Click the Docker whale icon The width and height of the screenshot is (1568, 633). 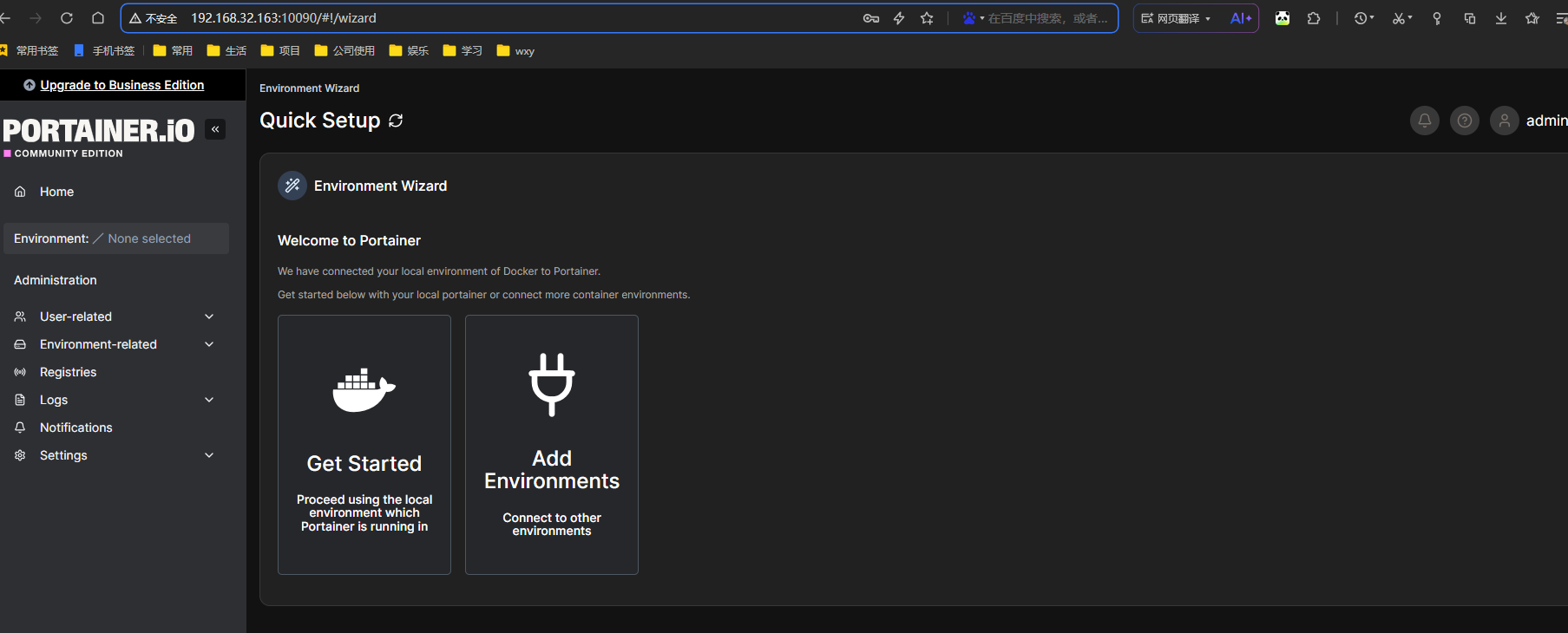[x=364, y=390]
